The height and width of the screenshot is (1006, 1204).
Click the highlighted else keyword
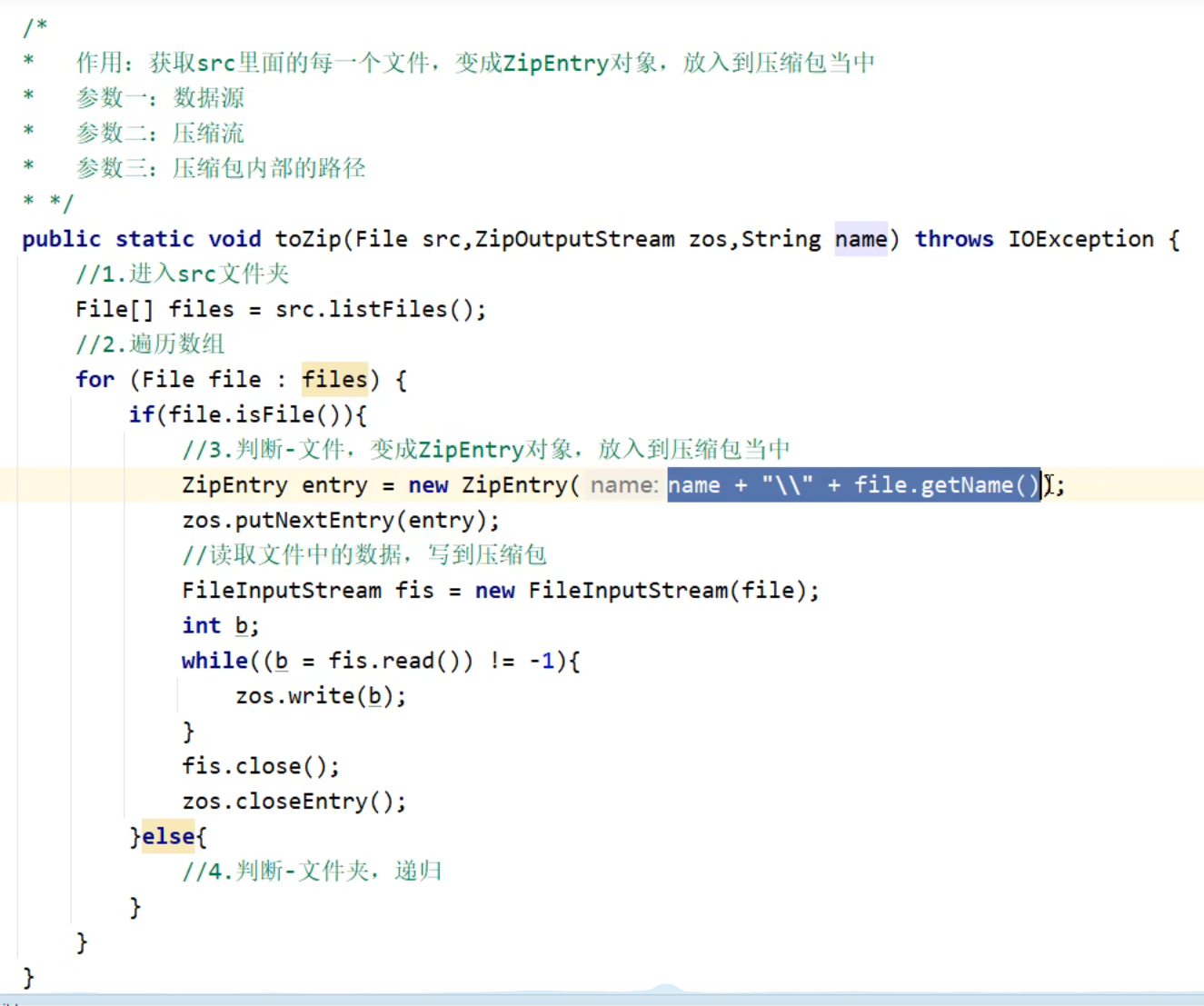click(168, 836)
